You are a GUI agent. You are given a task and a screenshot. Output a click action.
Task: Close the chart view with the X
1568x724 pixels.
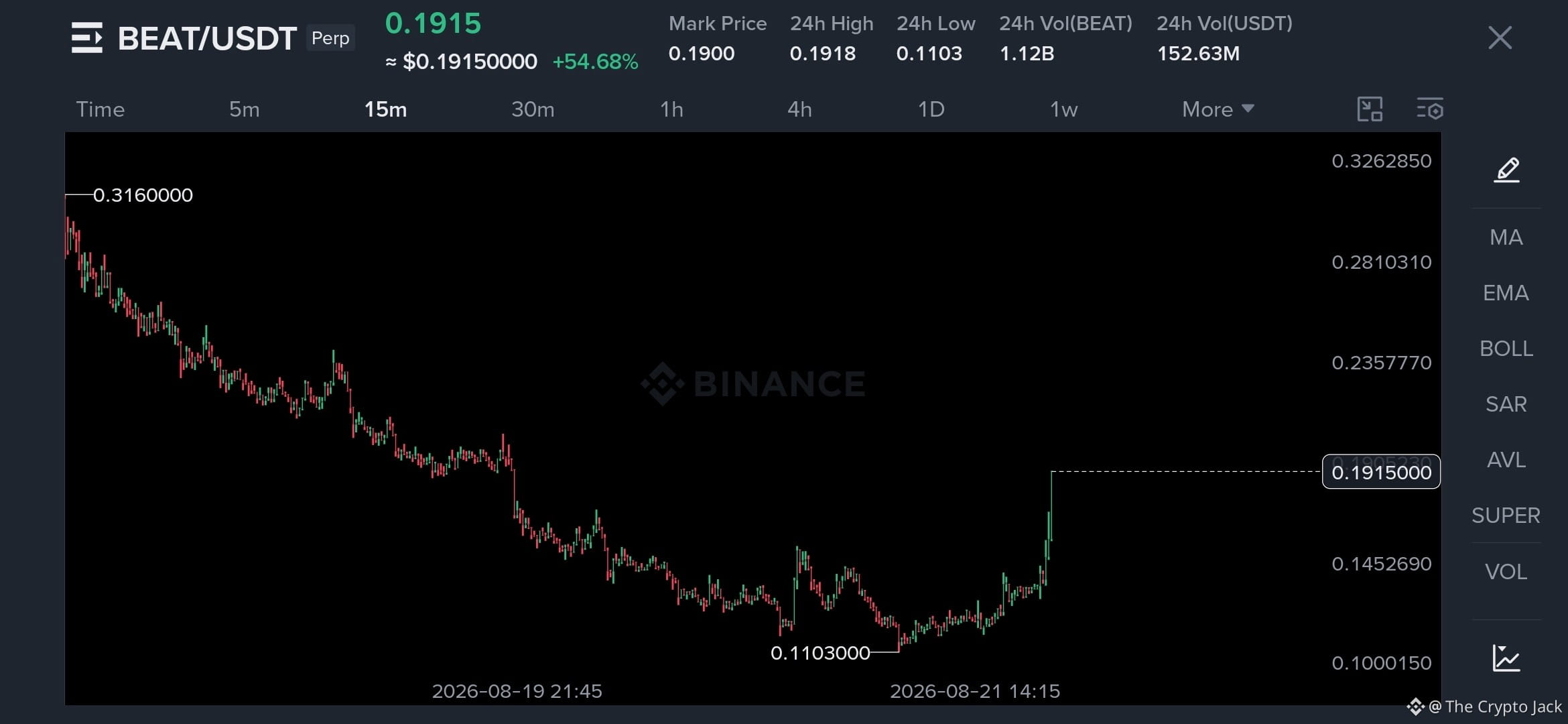[1500, 38]
